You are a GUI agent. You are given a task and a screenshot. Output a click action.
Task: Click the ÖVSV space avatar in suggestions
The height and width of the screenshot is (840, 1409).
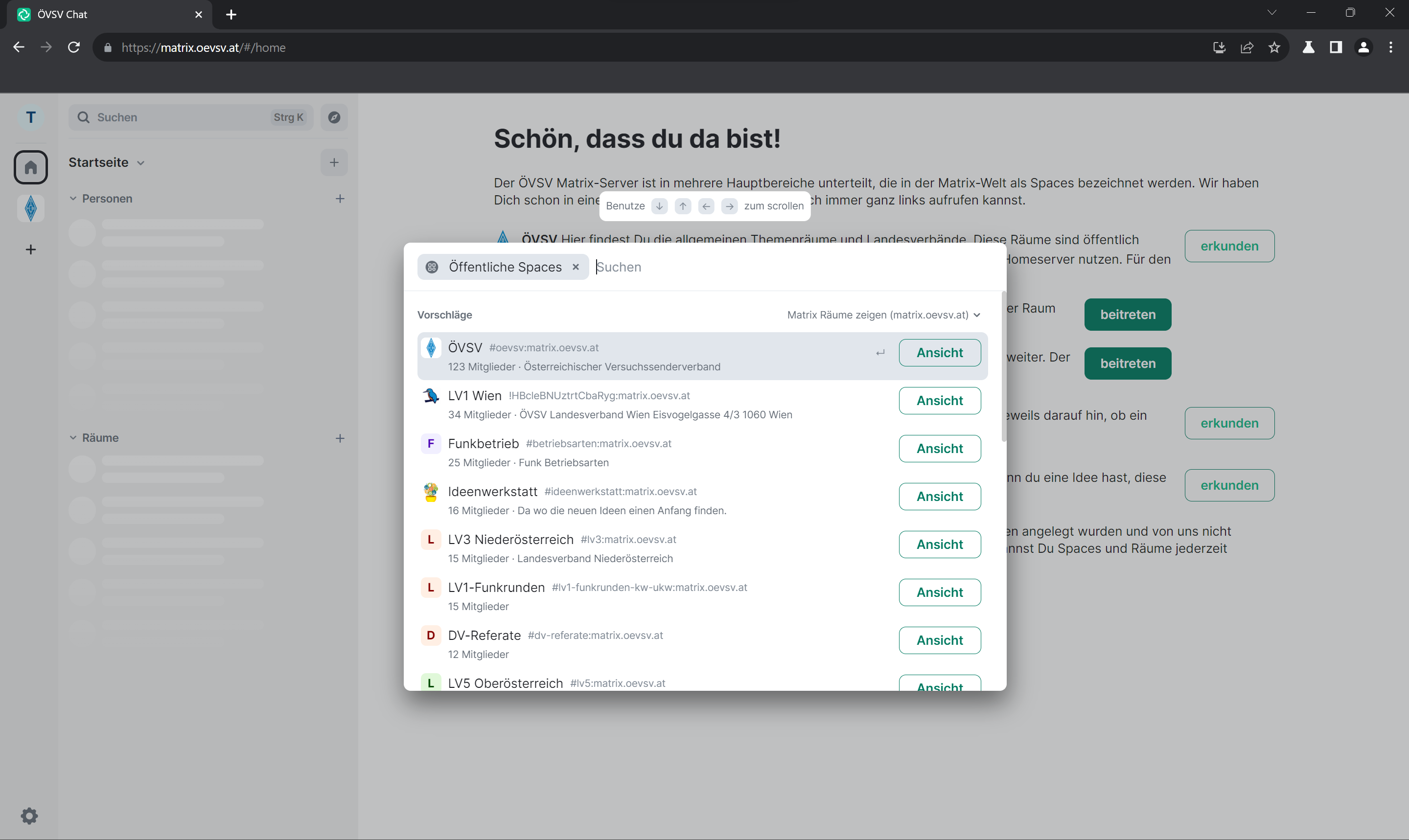pos(431,347)
